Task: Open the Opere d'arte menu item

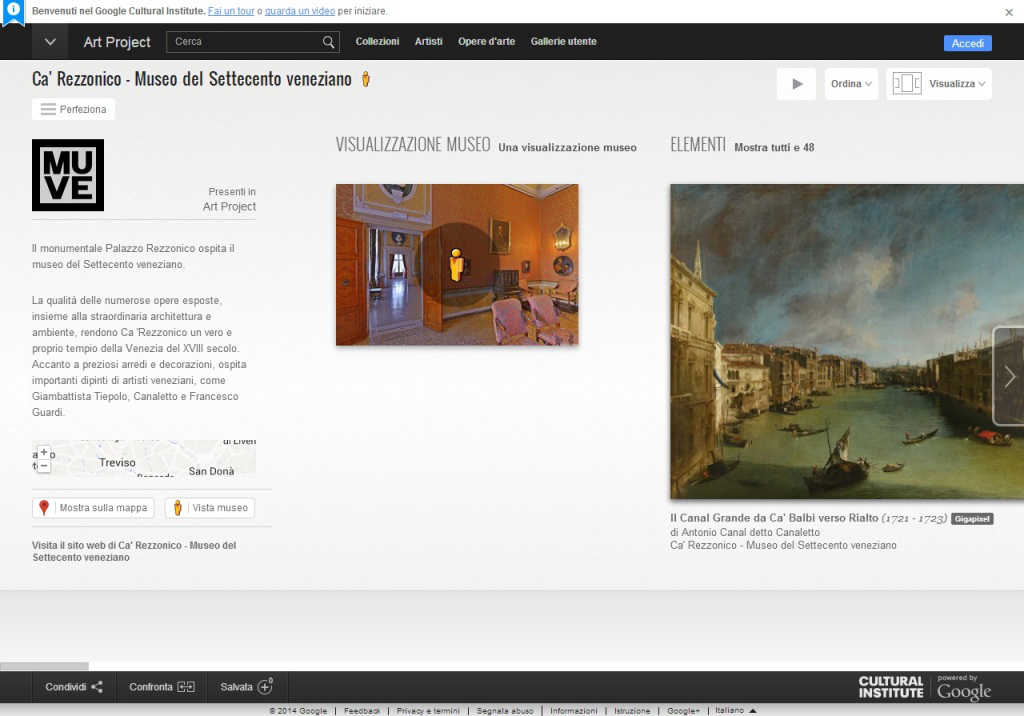Action: tap(486, 41)
